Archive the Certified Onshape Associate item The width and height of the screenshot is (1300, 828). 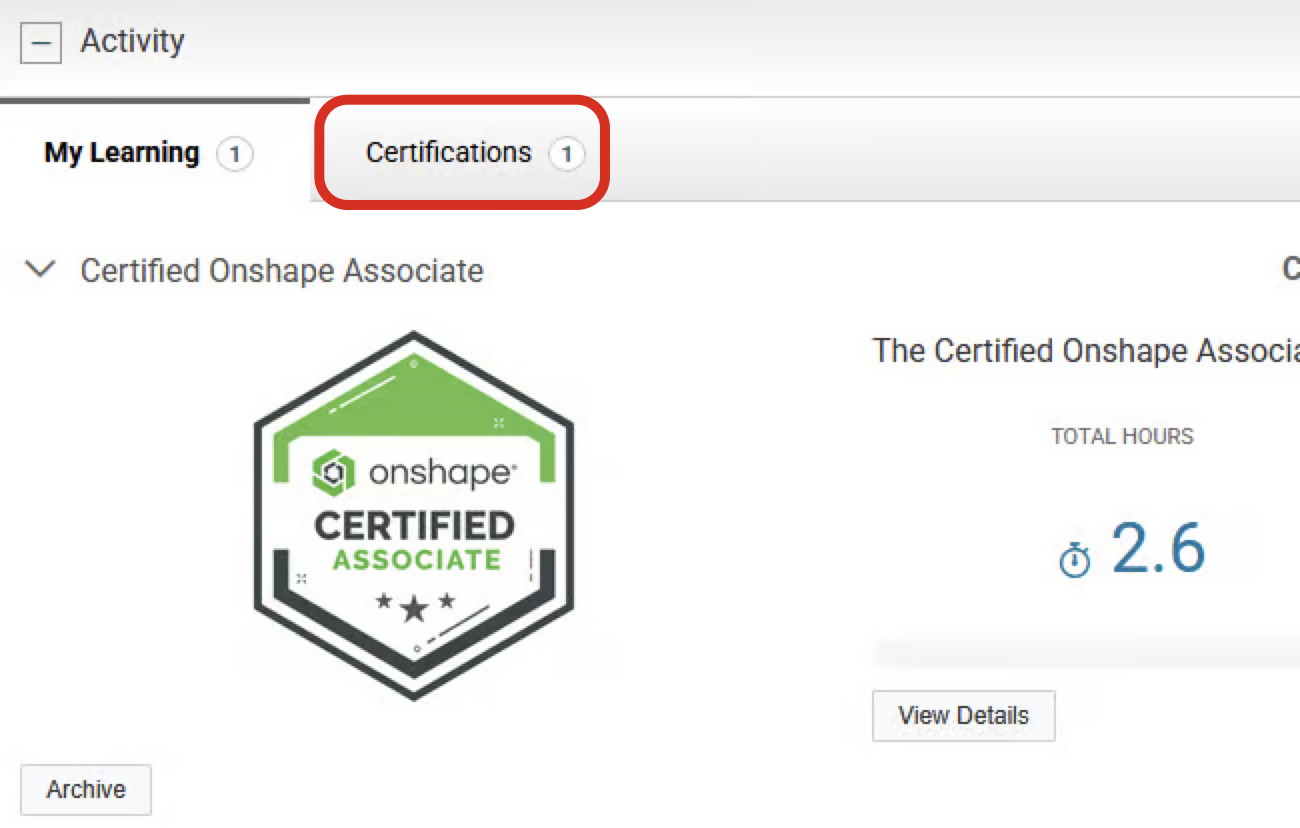click(x=86, y=790)
